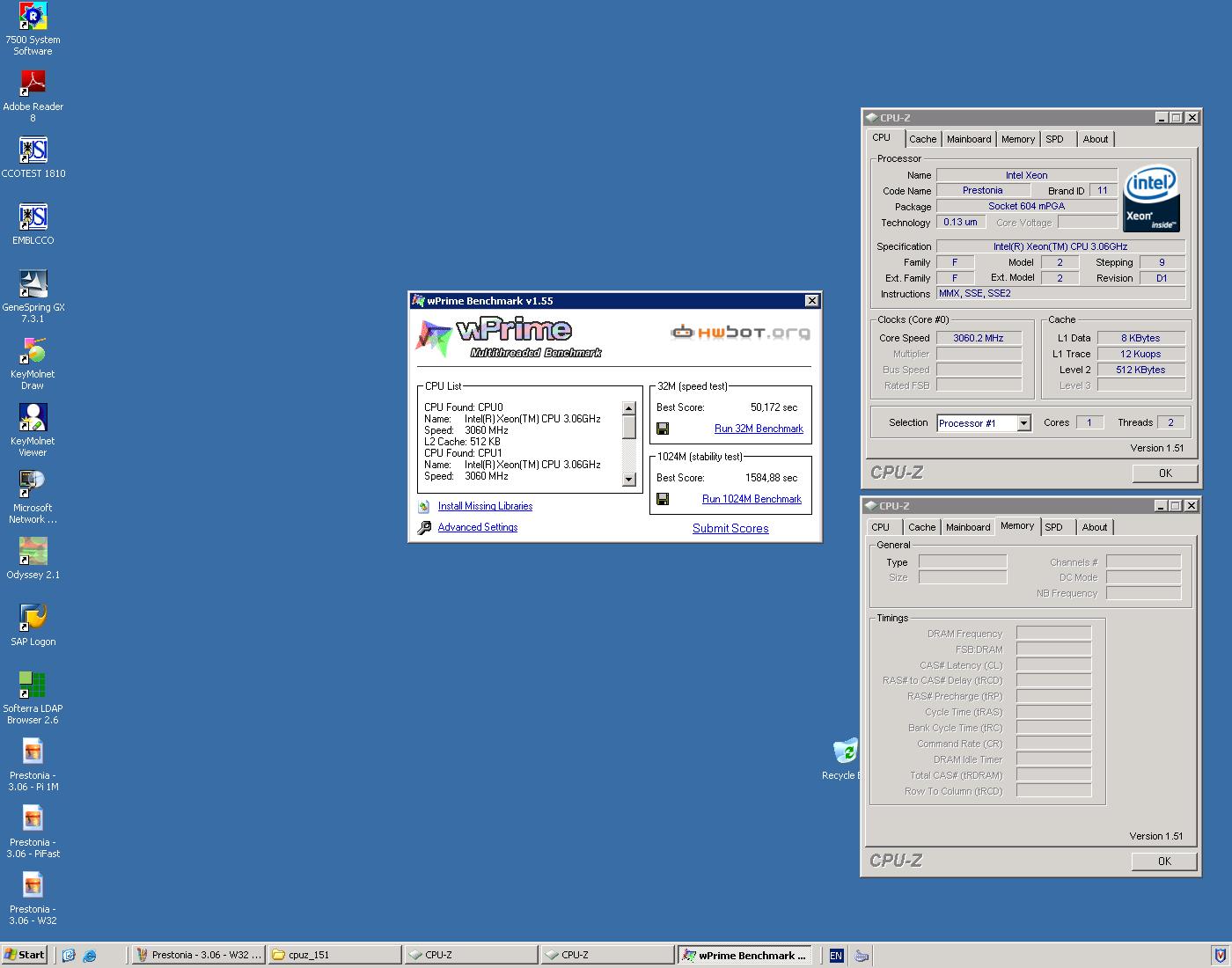Viewport: 1232px width, 968px height.
Task: Click the system tray shield icon
Action: pos(1220,955)
